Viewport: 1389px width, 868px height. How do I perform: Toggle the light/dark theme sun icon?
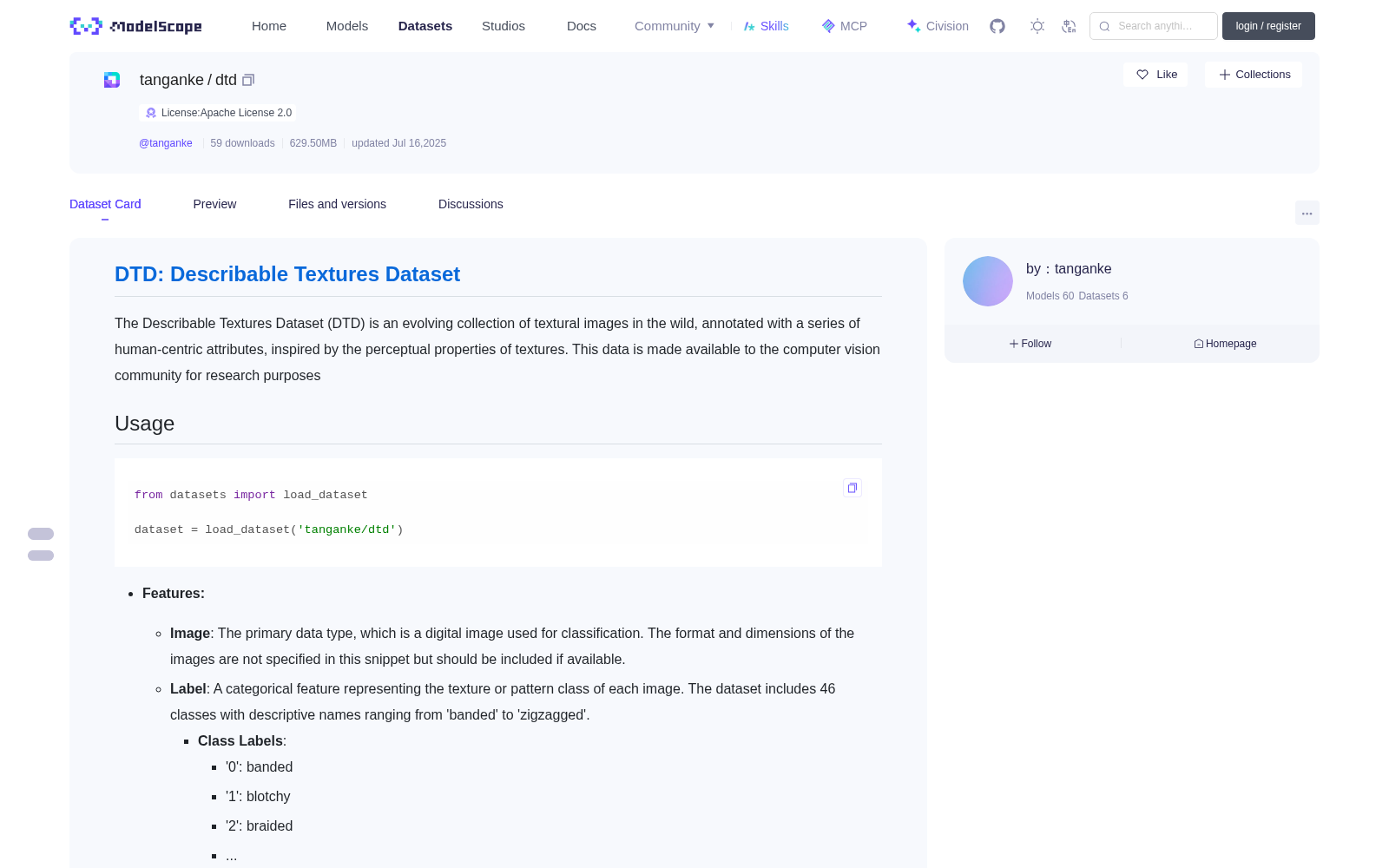(x=1037, y=26)
